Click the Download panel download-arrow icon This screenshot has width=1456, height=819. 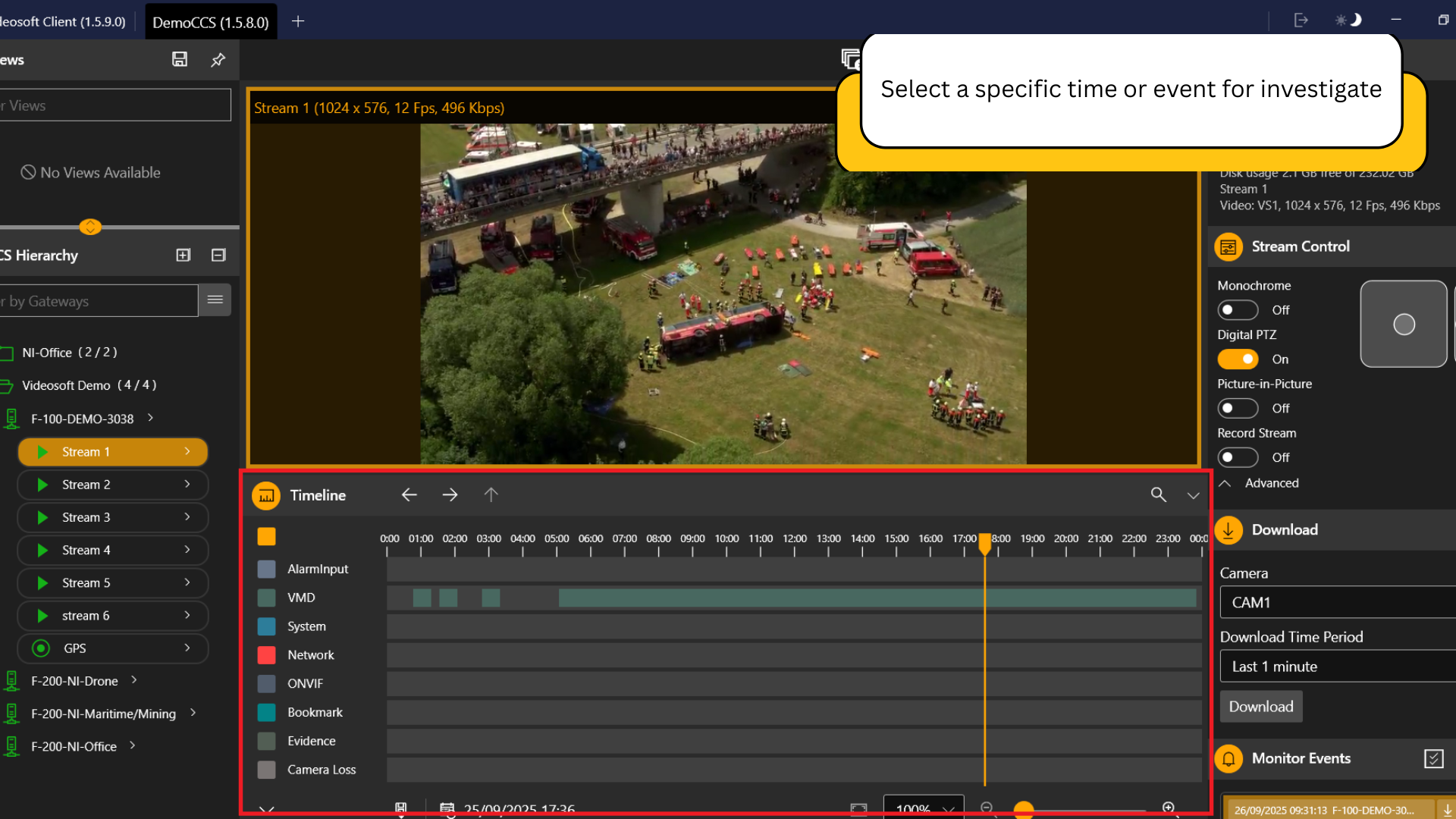[1228, 530]
